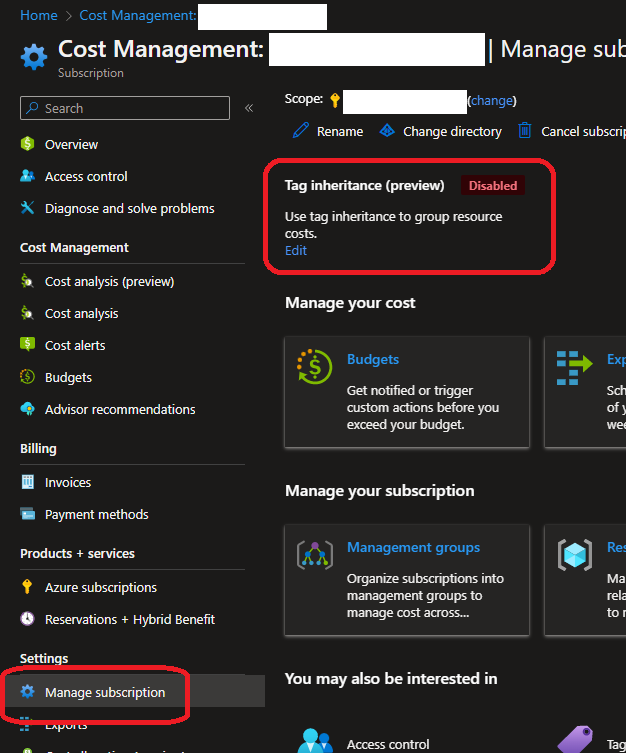
Task: Click Cancel subscription text in toolbar
Action: tap(583, 132)
